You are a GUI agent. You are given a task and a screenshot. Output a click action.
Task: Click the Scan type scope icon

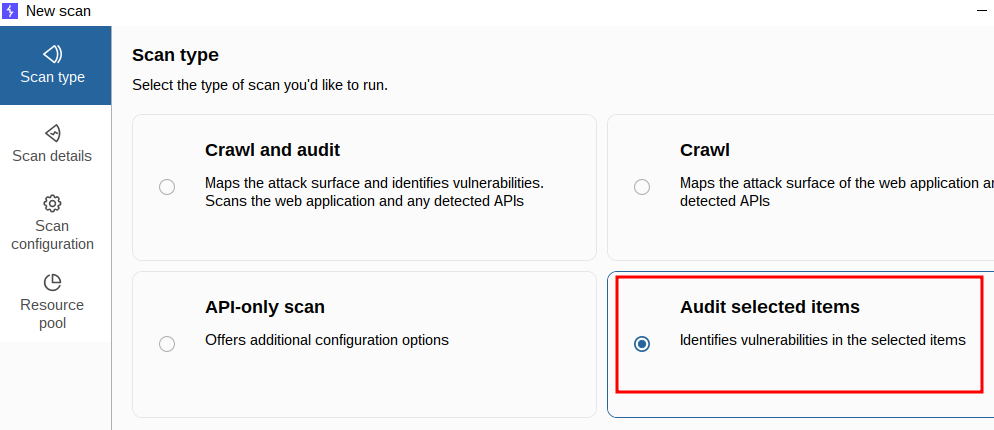coord(52,54)
